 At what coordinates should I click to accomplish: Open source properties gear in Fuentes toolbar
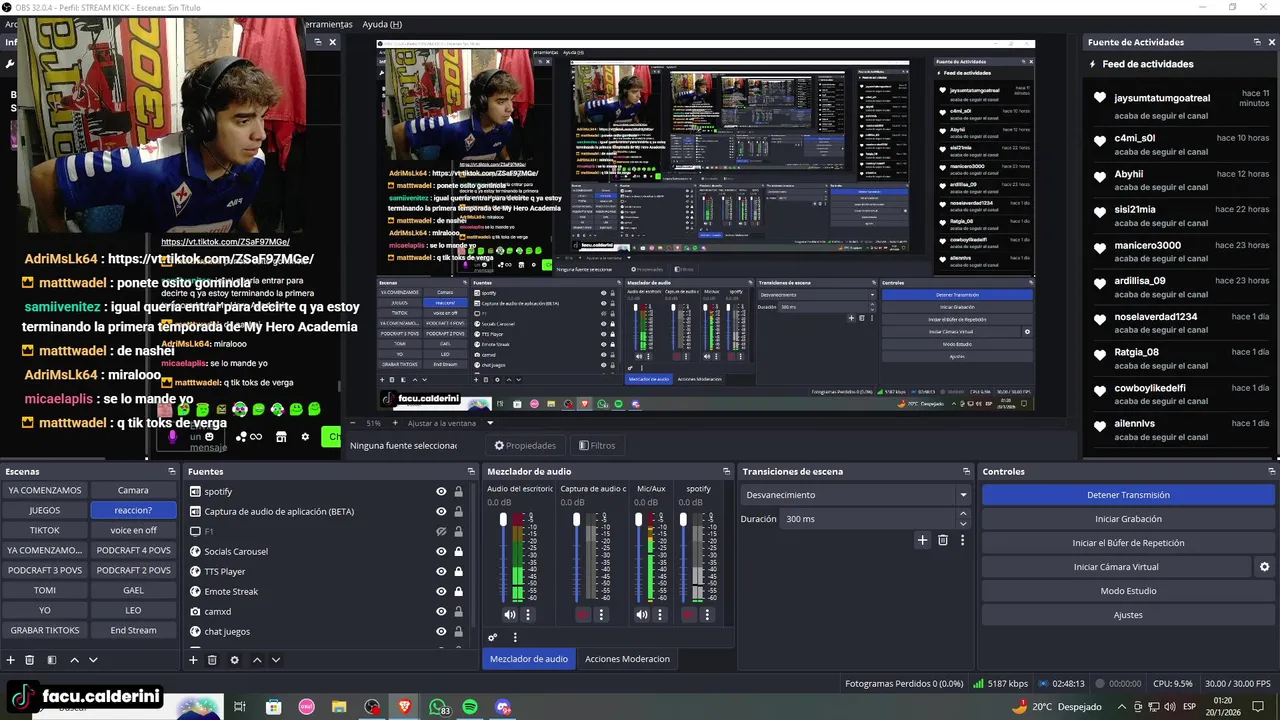tap(235, 660)
